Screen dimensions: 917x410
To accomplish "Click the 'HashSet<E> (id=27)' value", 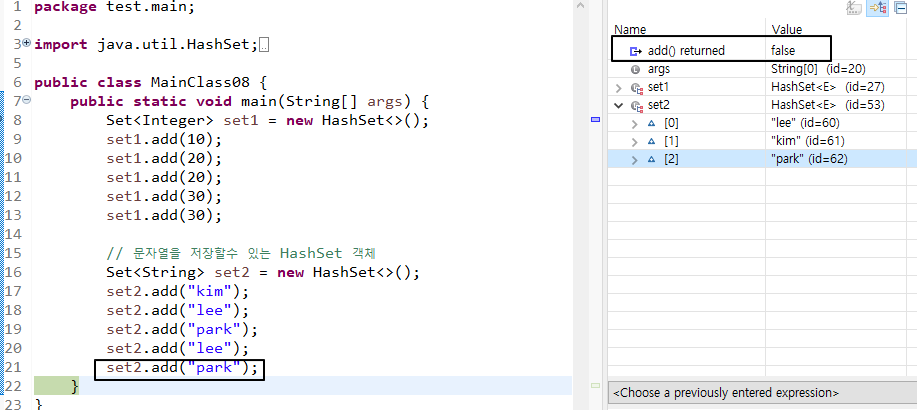I will [x=828, y=87].
